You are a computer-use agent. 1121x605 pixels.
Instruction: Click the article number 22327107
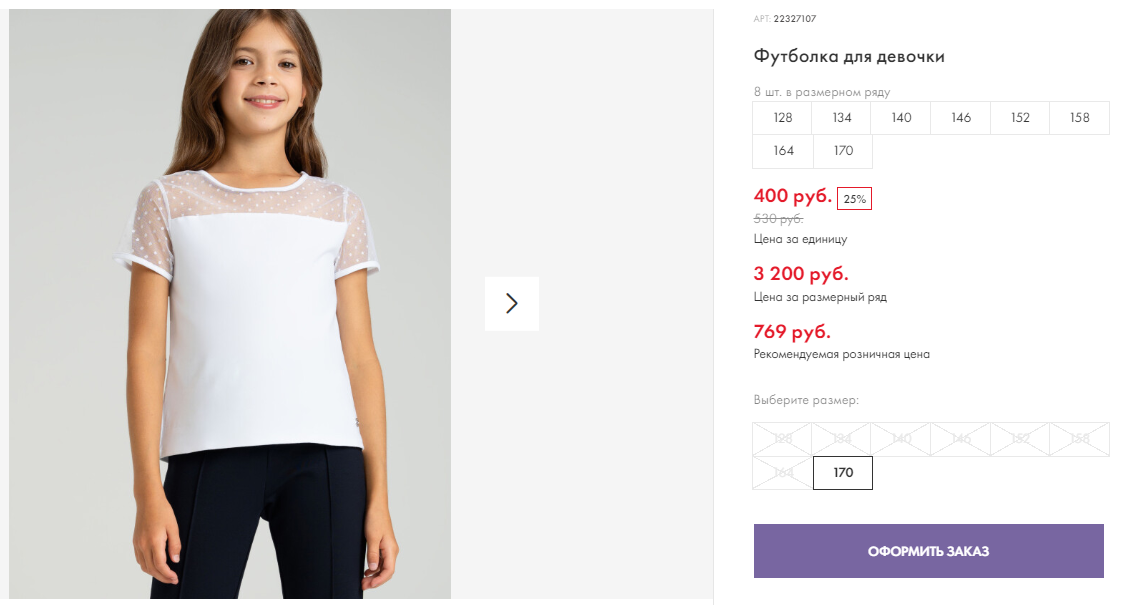coord(794,19)
